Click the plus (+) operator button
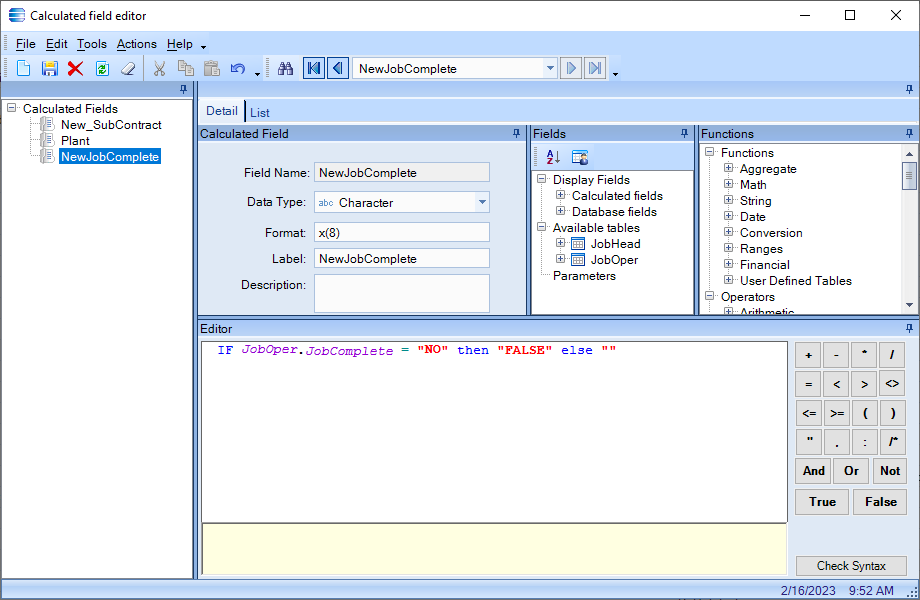Viewport: 920px width, 600px height. click(x=809, y=355)
